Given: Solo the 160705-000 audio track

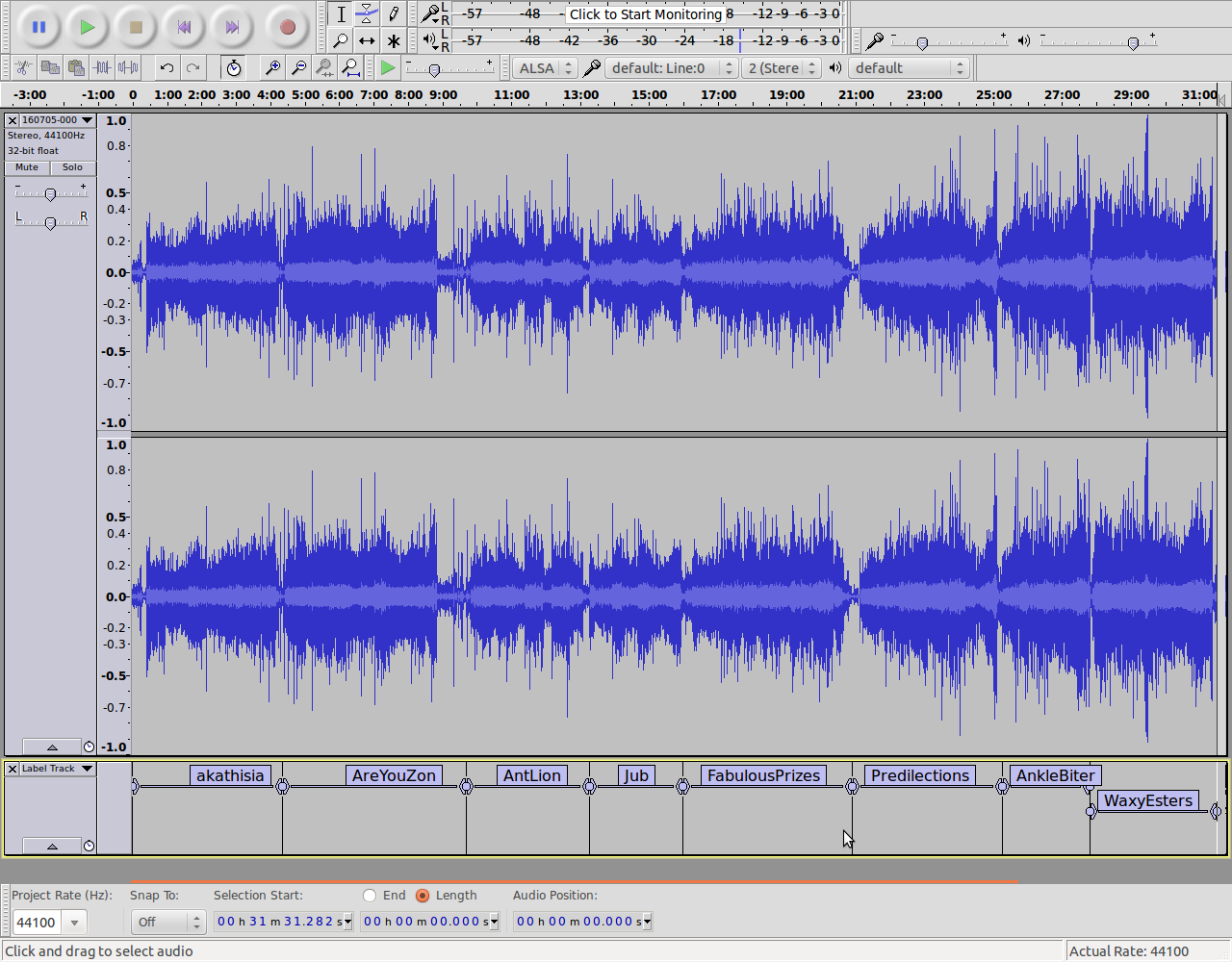Looking at the screenshot, I should coord(72,167).
